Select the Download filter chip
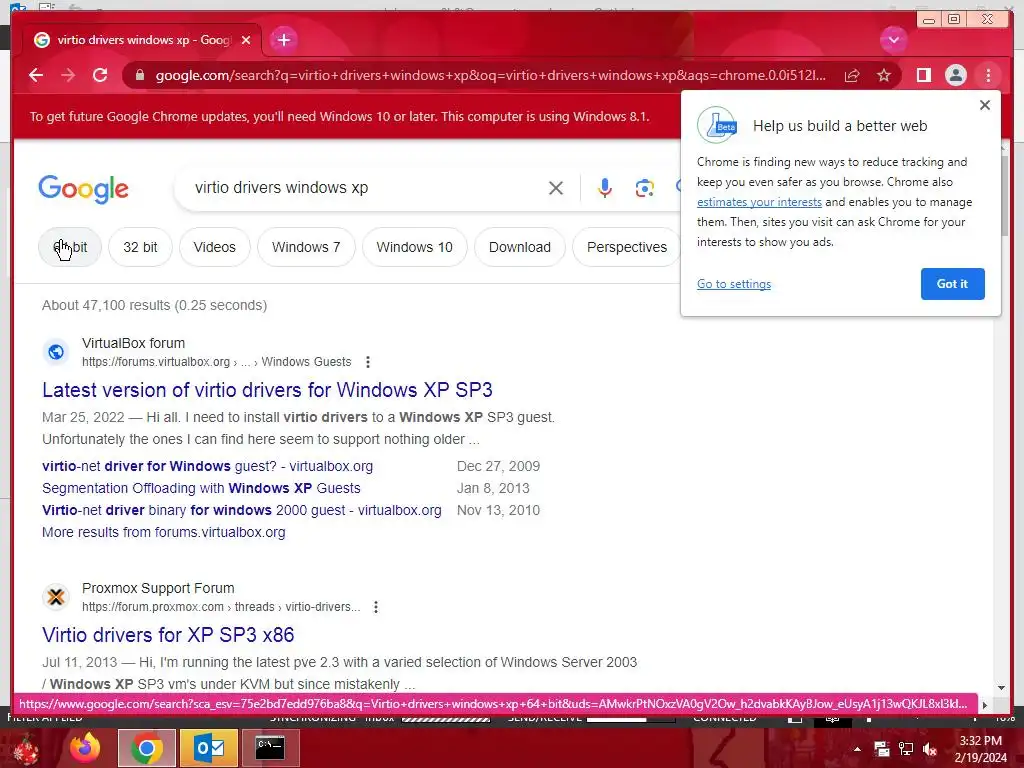This screenshot has width=1024, height=768. coord(520,247)
